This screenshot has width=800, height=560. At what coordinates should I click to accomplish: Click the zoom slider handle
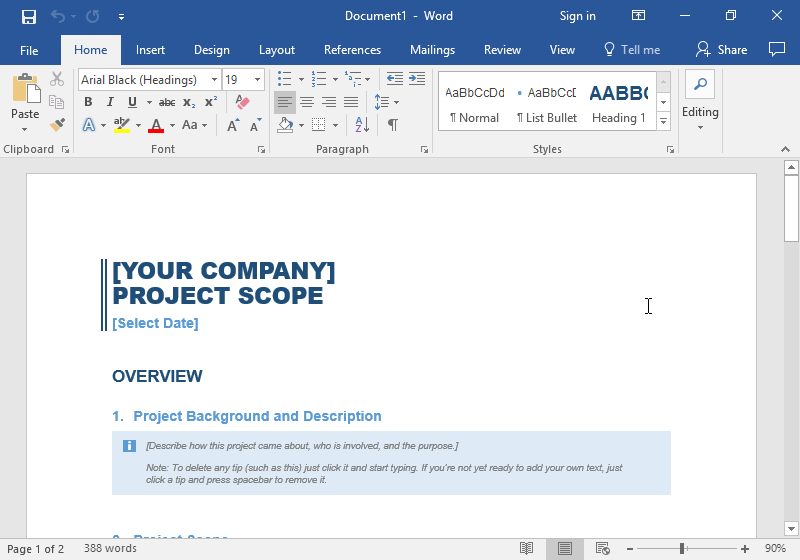[x=682, y=549]
